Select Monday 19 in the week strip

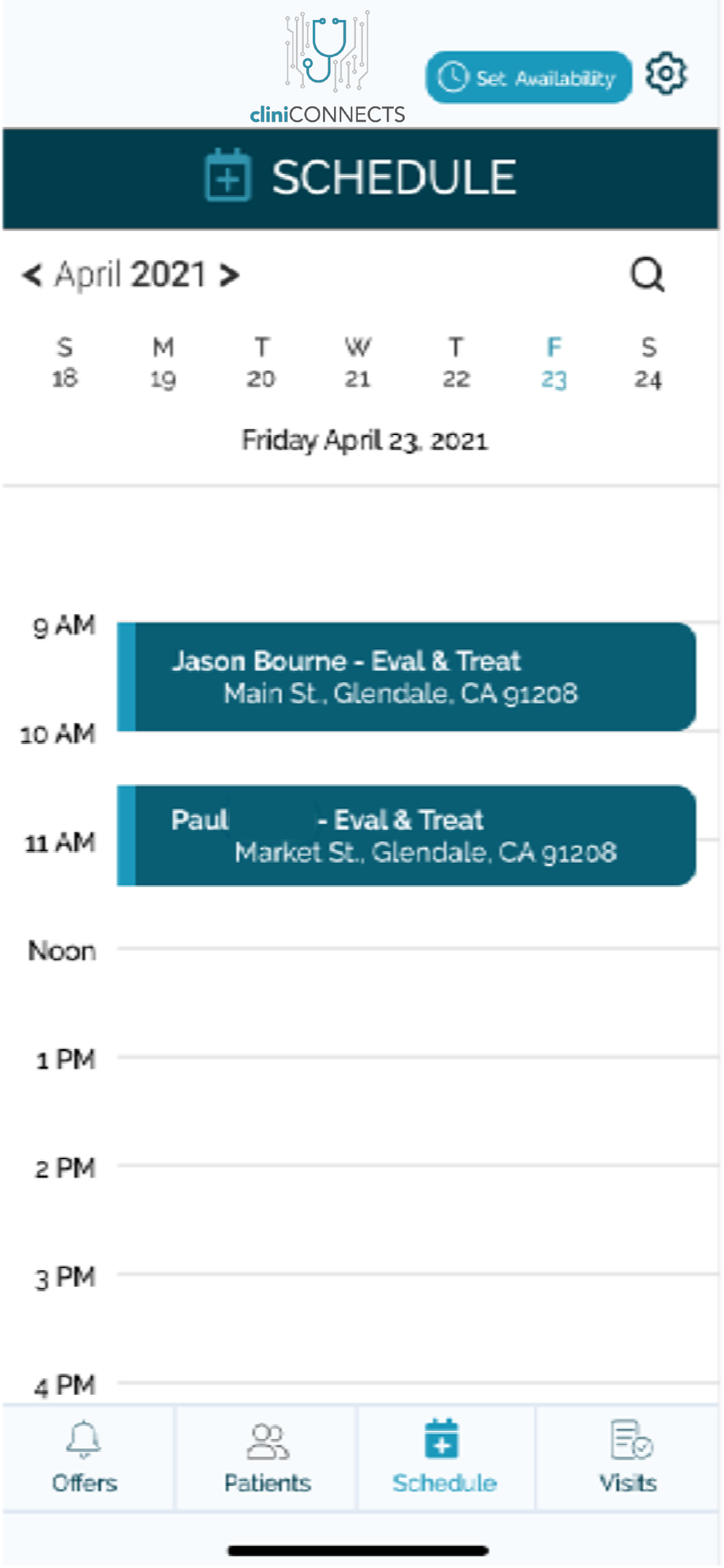point(163,363)
